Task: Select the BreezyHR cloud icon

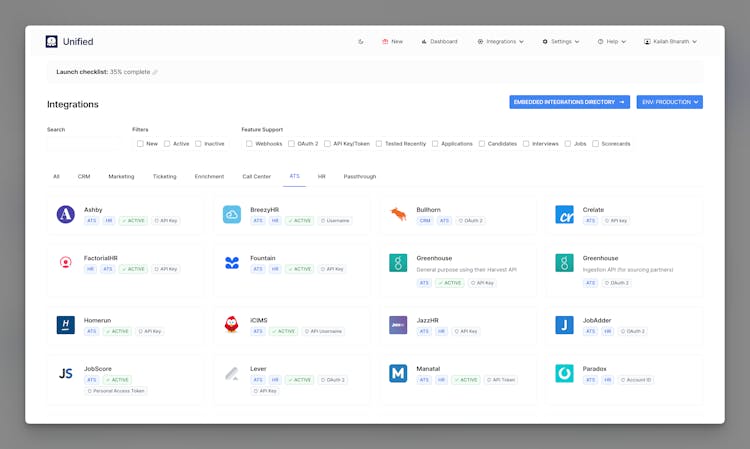Action: (232, 214)
